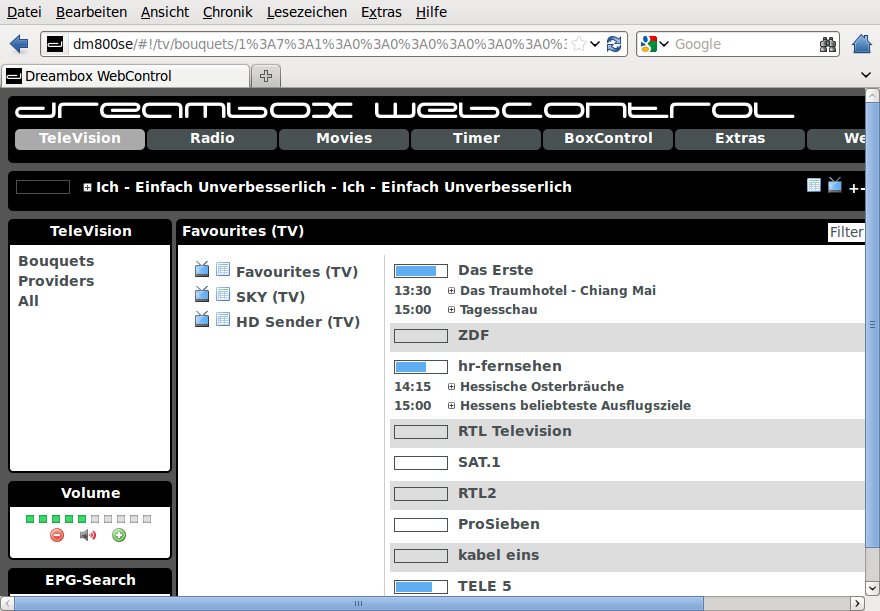Screen dimensions: 880x611
Task: Zap to channel kabel eins
Action: (x=498, y=555)
